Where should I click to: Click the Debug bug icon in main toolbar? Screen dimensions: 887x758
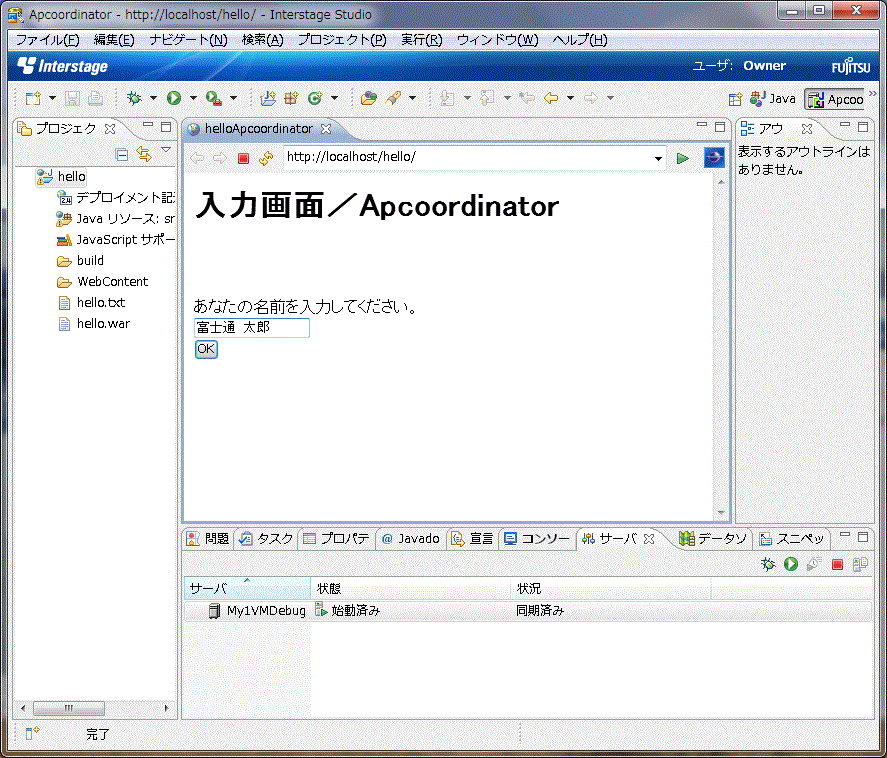click(135, 98)
